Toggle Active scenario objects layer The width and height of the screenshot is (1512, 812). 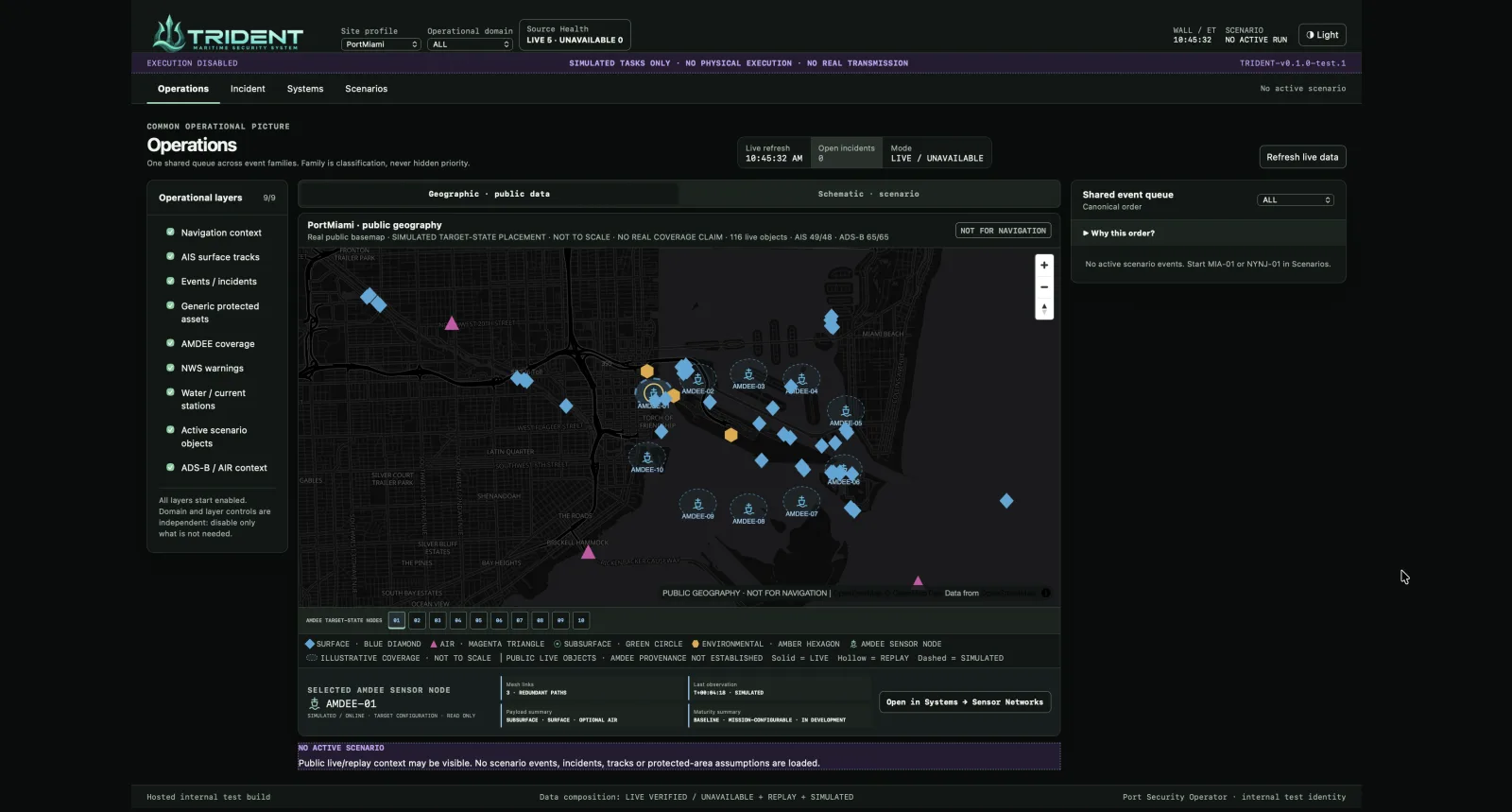(x=170, y=429)
